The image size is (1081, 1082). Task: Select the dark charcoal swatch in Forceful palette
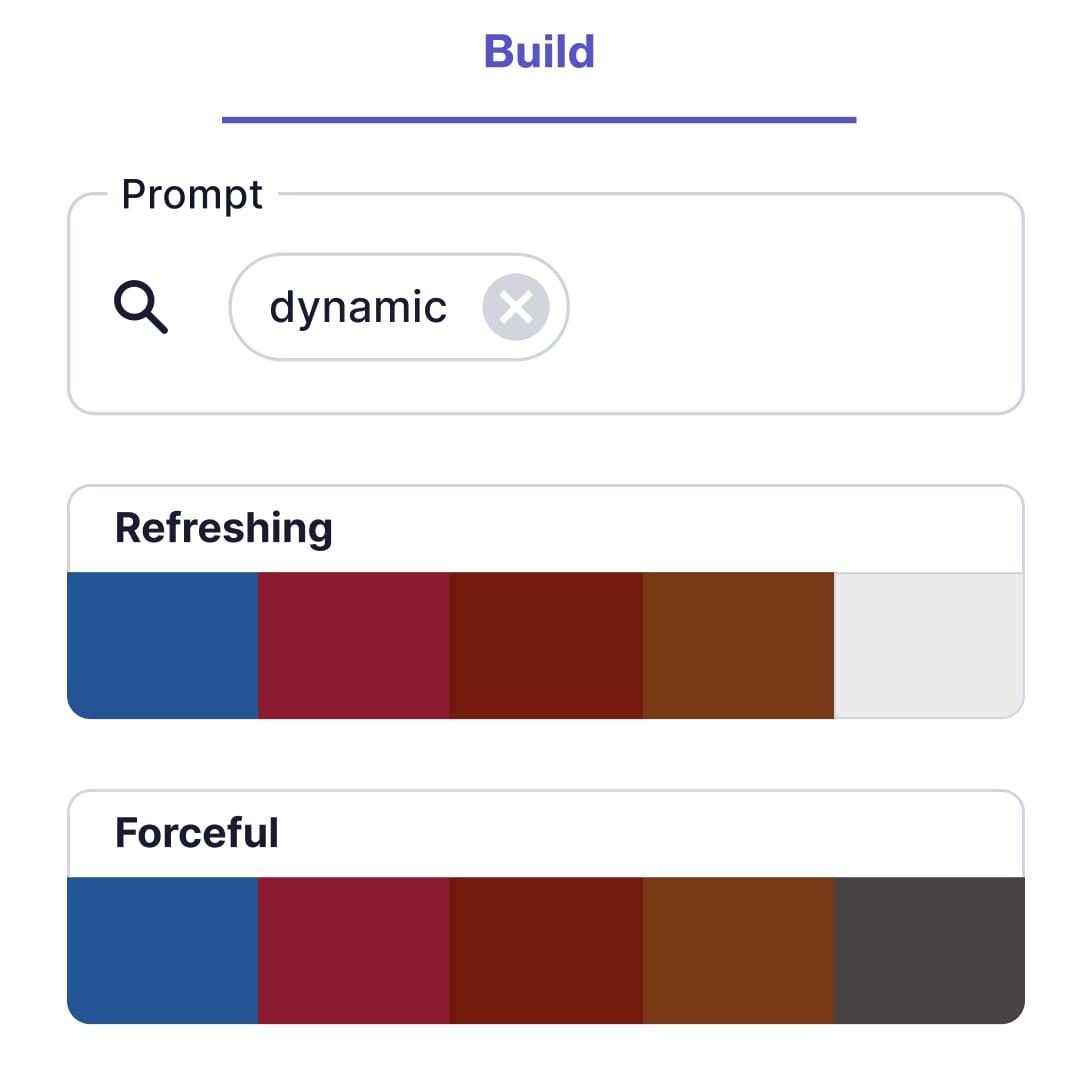pos(929,950)
